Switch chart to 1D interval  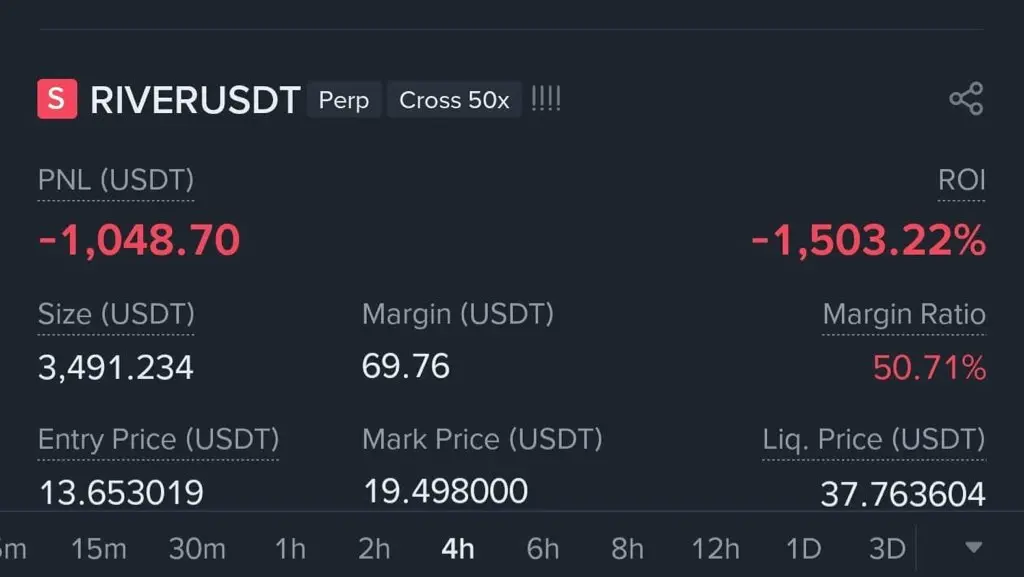803,549
